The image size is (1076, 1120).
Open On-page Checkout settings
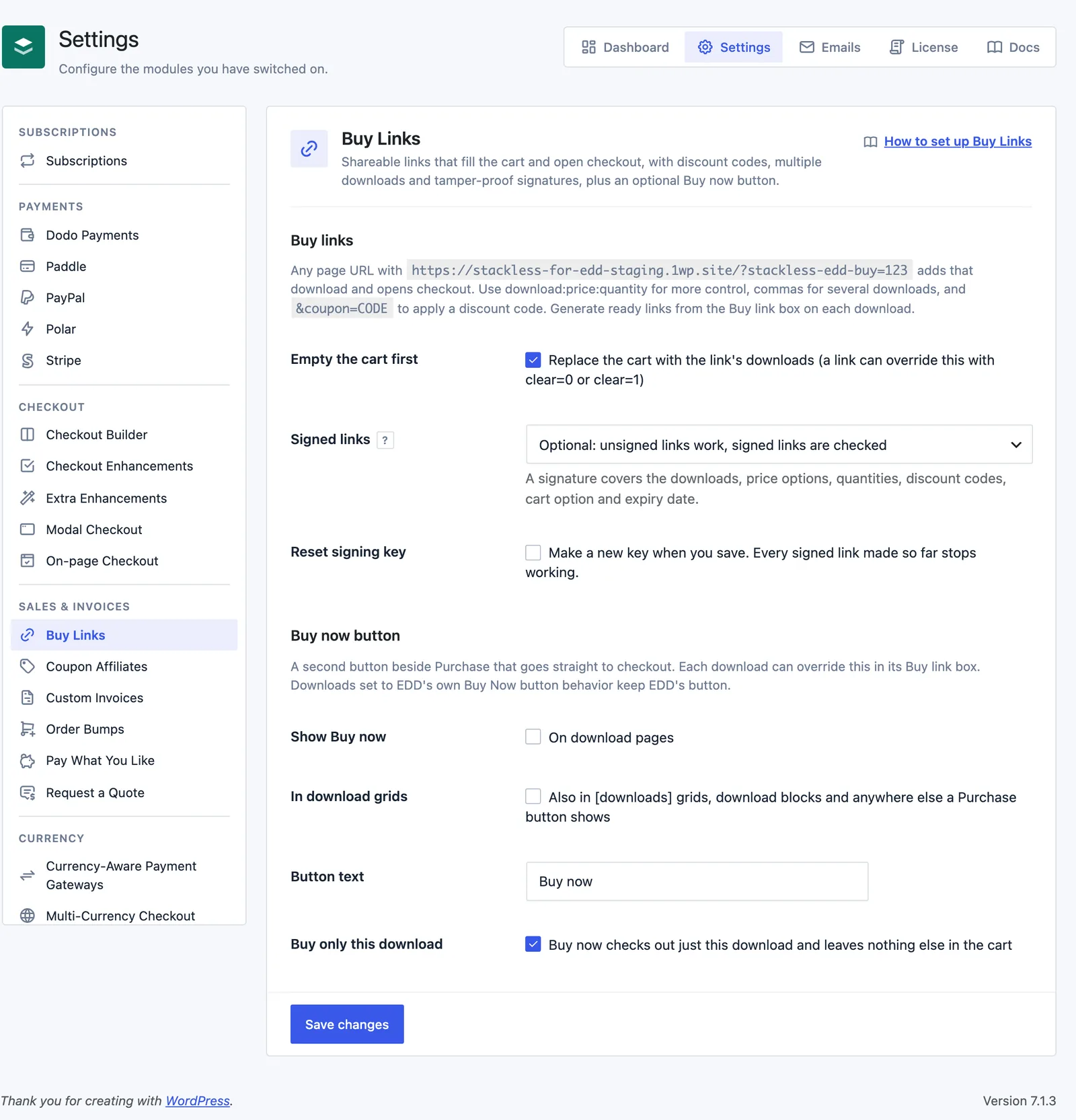coord(124,561)
